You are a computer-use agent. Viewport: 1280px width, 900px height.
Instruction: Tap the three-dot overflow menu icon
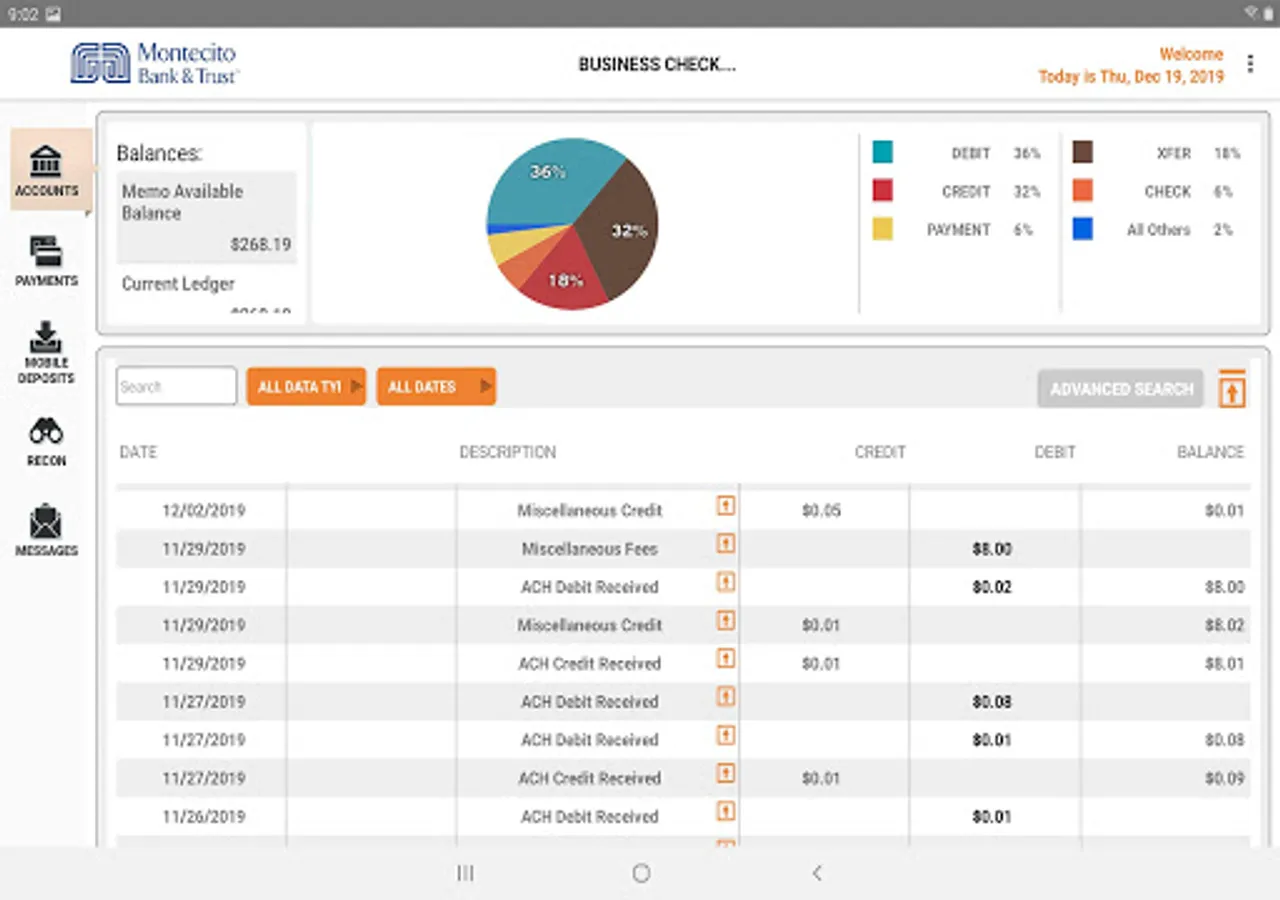coord(1250,64)
